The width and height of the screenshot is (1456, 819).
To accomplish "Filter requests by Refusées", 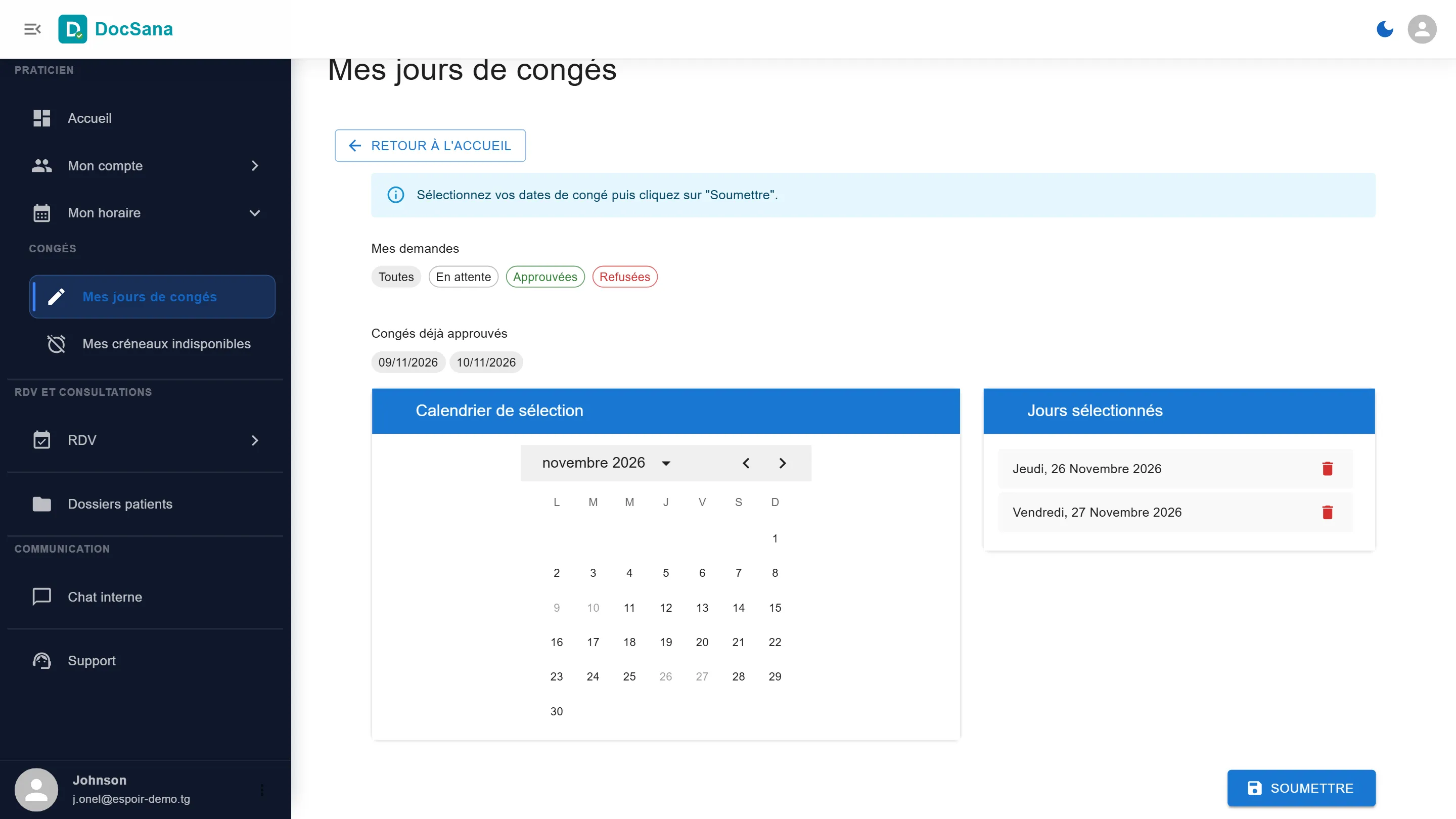I will 624,277.
